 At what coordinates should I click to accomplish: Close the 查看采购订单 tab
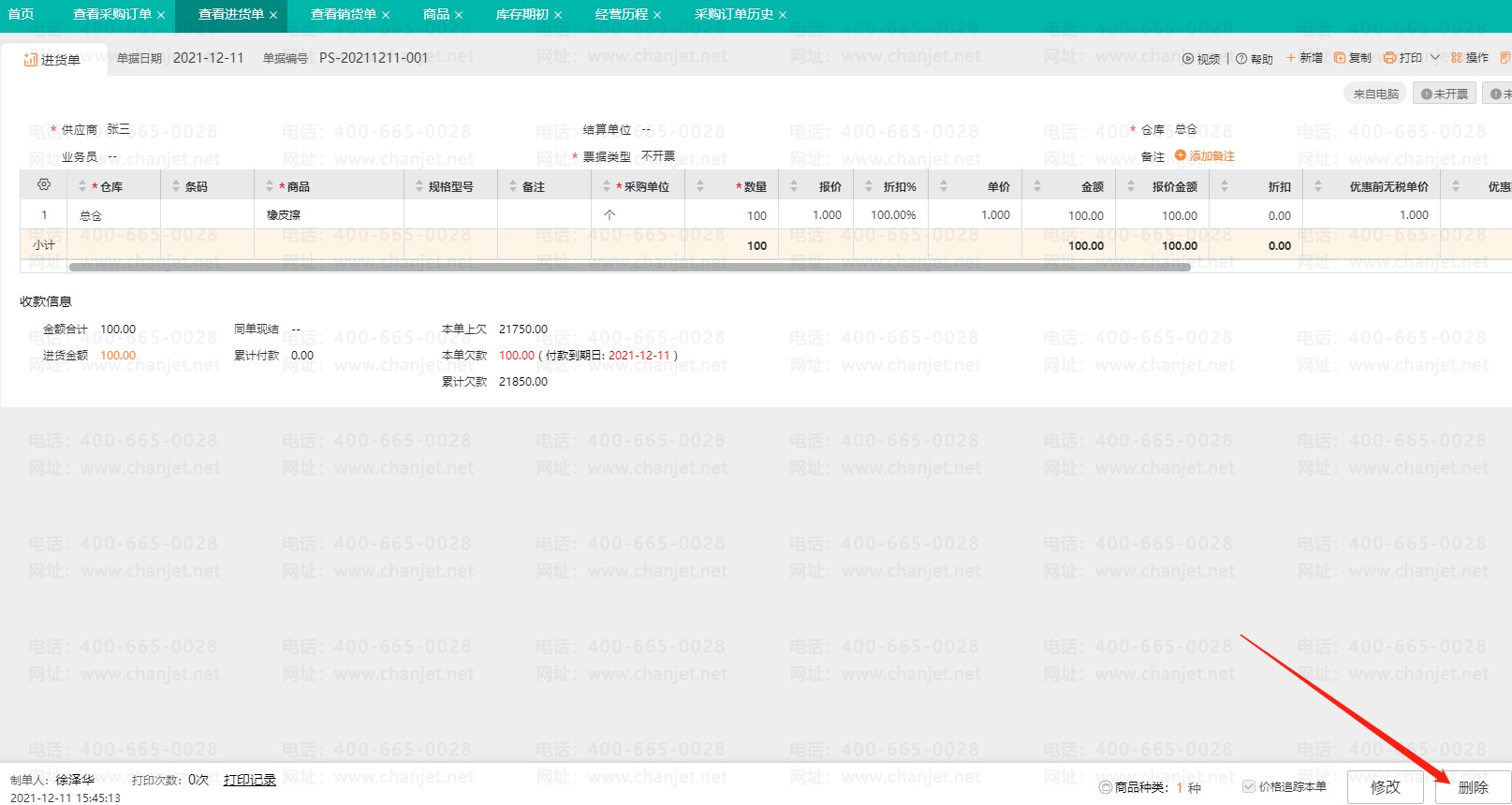161,15
